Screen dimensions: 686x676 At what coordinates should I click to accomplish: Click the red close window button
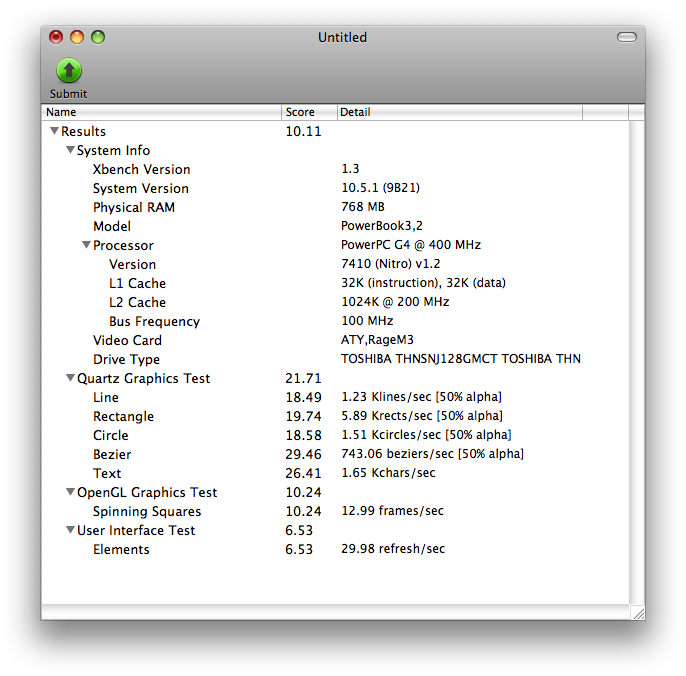click(56, 37)
